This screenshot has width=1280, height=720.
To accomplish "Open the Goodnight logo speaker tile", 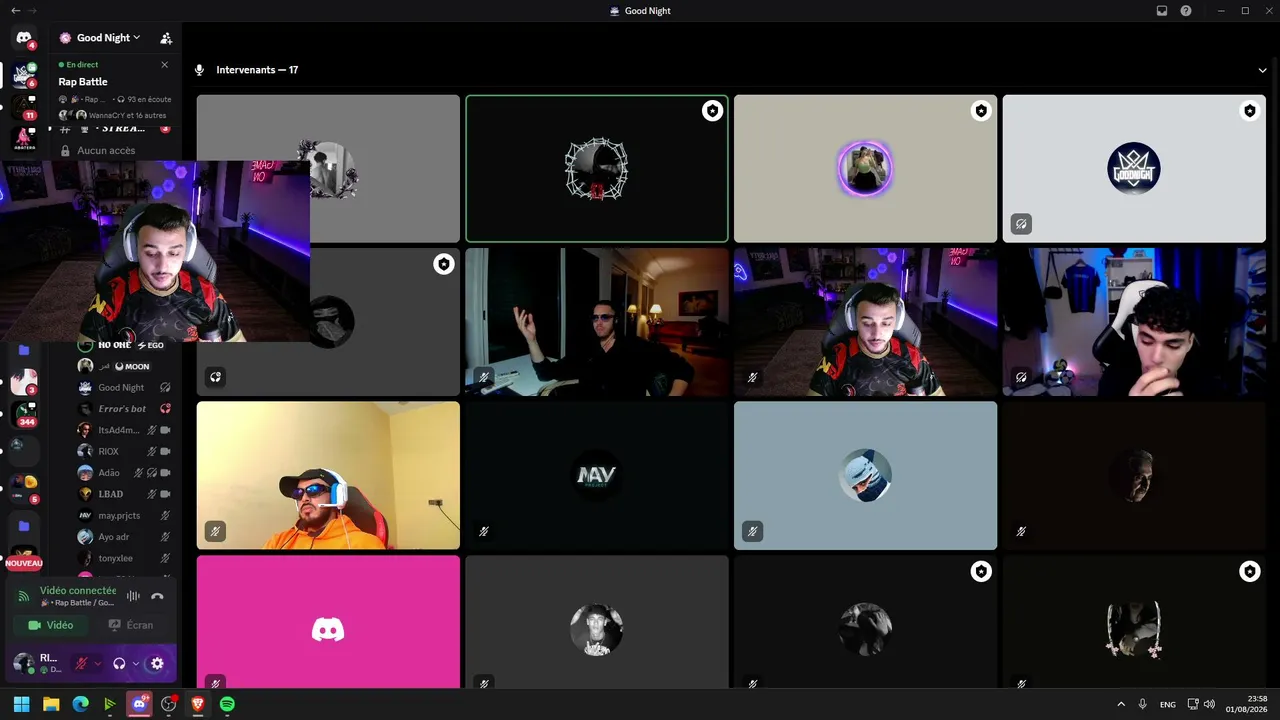I will (1134, 169).
